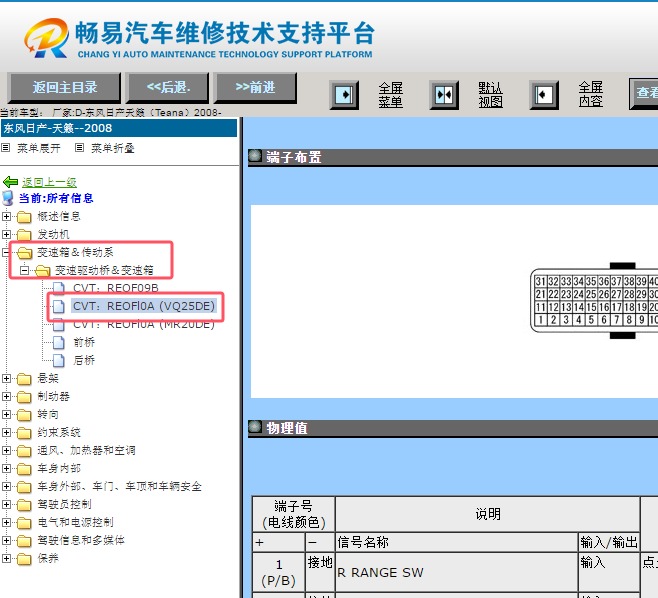The height and width of the screenshot is (598, 658).
Task: Click the 物理值 section header icon
Action: tap(255, 427)
